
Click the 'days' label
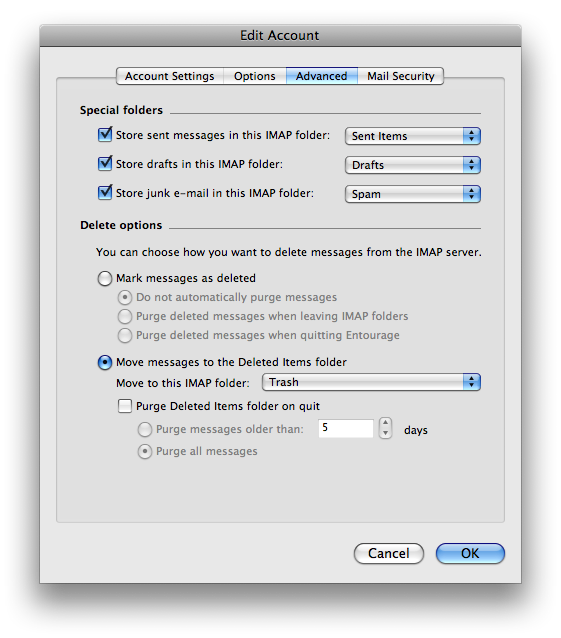click(416, 430)
